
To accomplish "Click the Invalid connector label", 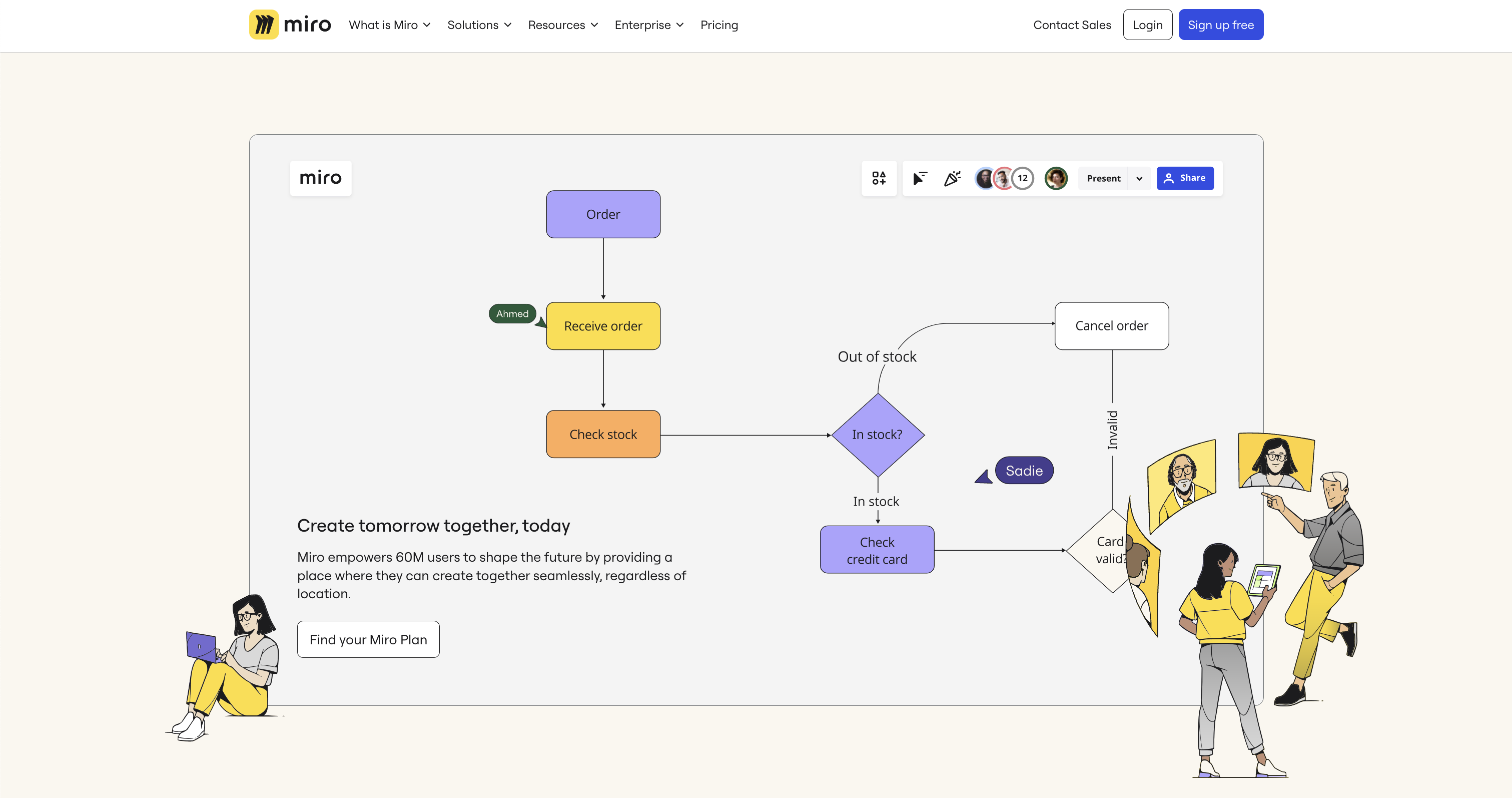I will pyautogui.click(x=1112, y=430).
